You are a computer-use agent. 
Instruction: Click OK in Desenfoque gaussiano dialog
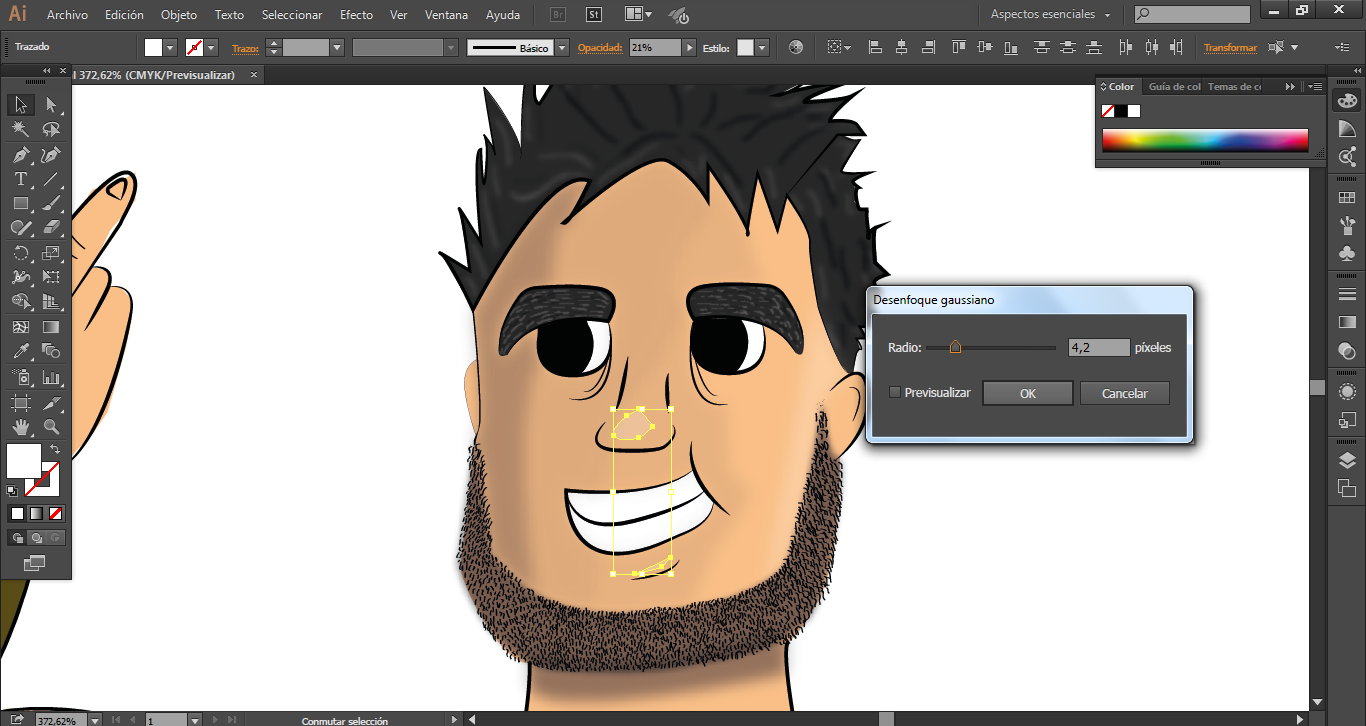1027,394
